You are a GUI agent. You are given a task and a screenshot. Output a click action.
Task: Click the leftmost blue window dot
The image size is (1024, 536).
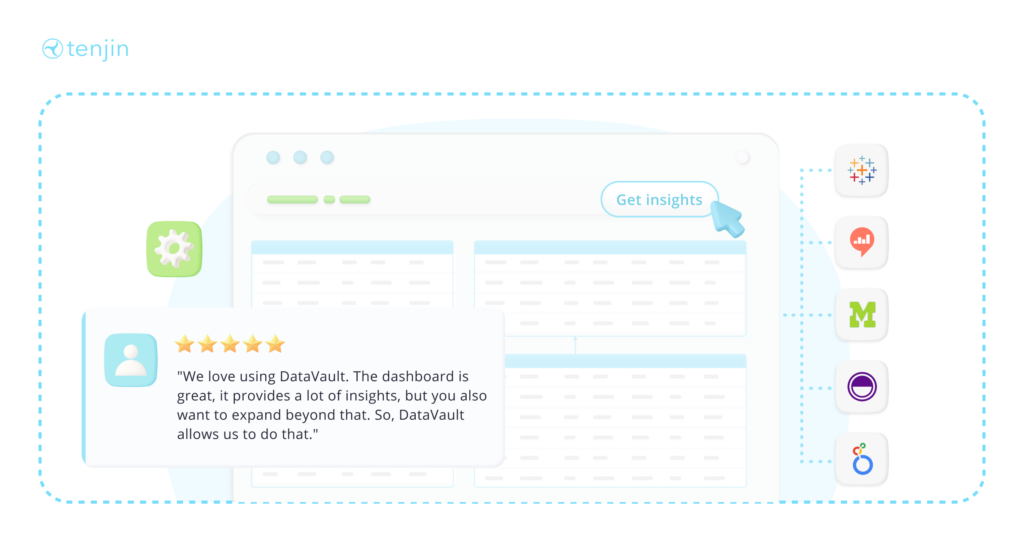[x=273, y=158]
